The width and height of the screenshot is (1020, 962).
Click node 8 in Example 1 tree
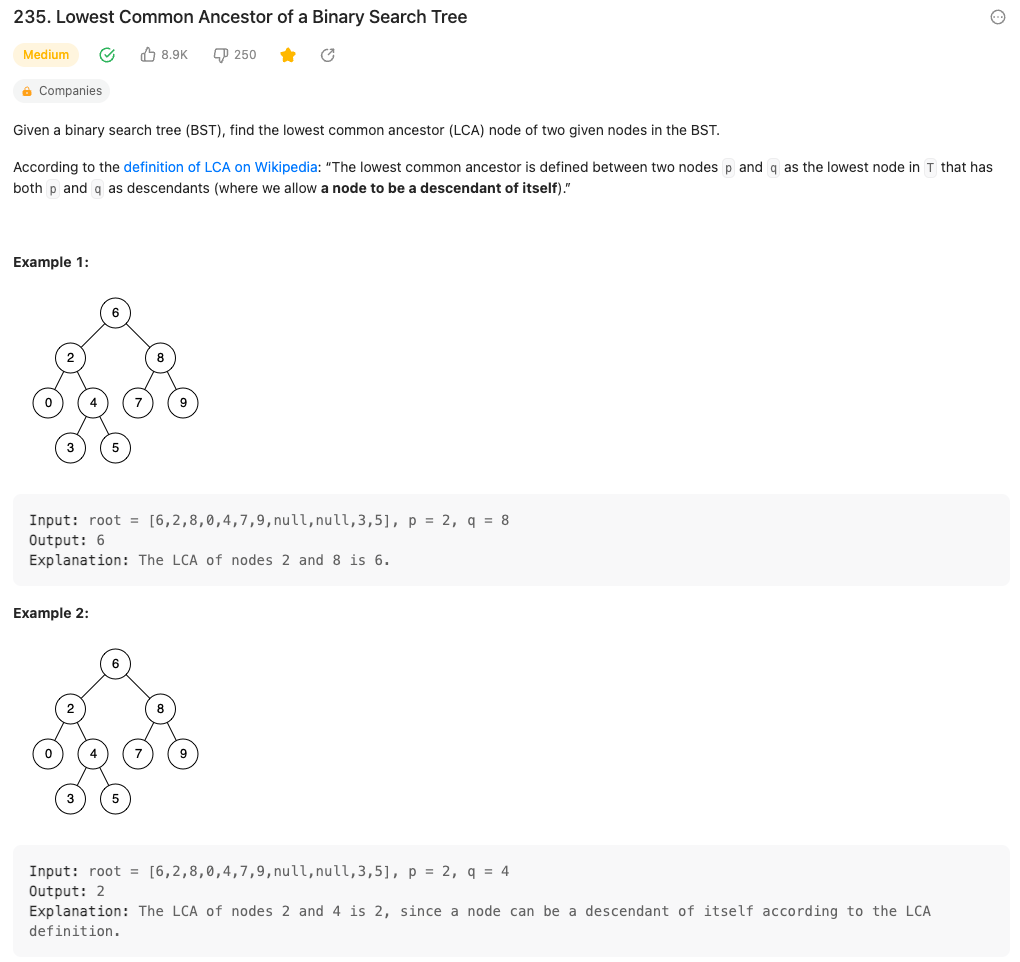point(160,358)
